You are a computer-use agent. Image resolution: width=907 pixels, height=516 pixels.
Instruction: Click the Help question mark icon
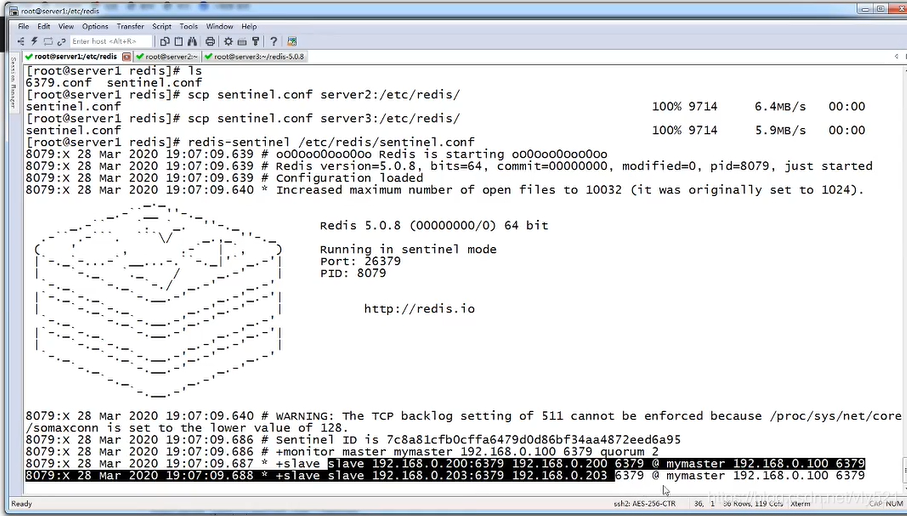274,41
